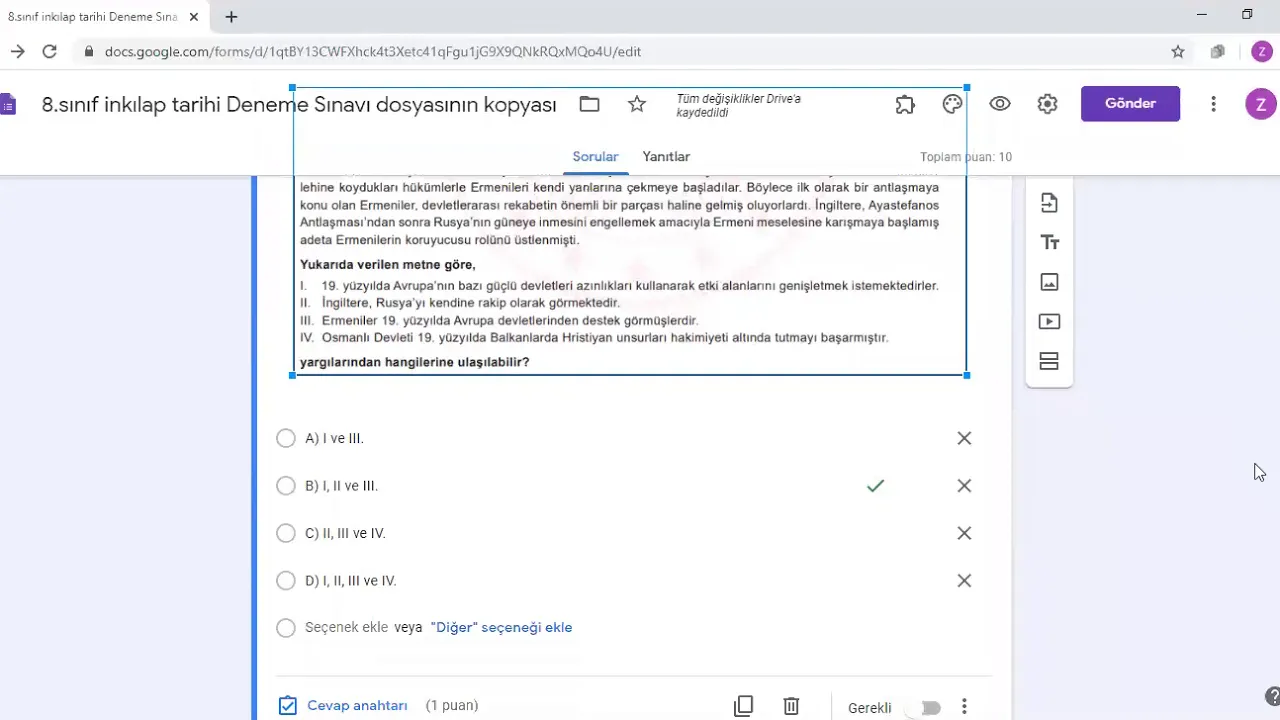Click the browser profile Z icon
1280x720 pixels.
coord(1262,51)
